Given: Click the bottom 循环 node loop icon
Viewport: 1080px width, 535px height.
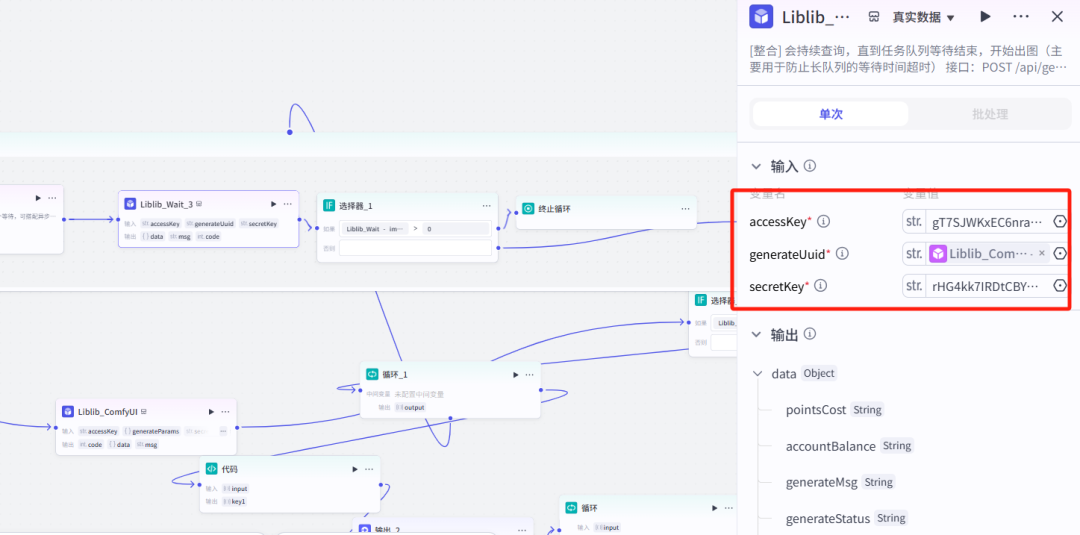Looking at the screenshot, I should pyautogui.click(x=570, y=507).
